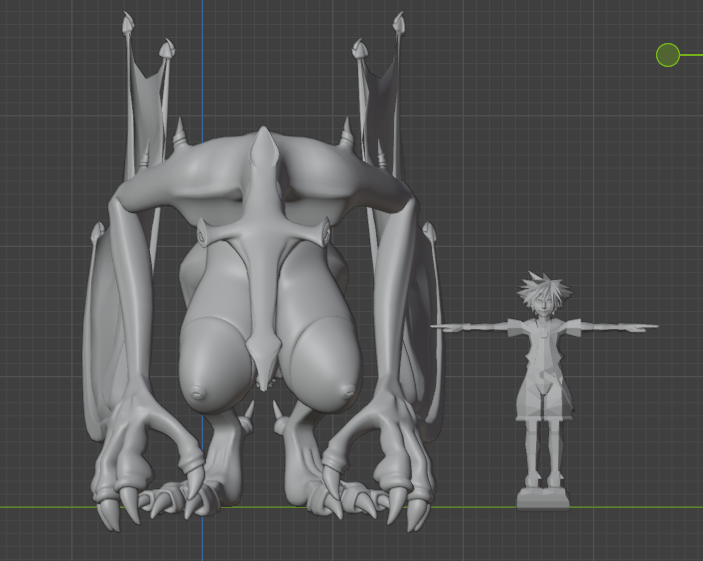Click the pedestal base under the character
Image resolution: width=703 pixels, height=561 pixels.
tap(543, 498)
